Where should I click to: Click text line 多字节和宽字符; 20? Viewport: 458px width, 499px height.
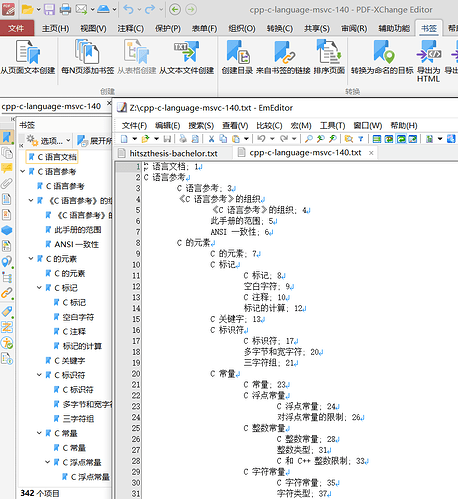click(283, 352)
